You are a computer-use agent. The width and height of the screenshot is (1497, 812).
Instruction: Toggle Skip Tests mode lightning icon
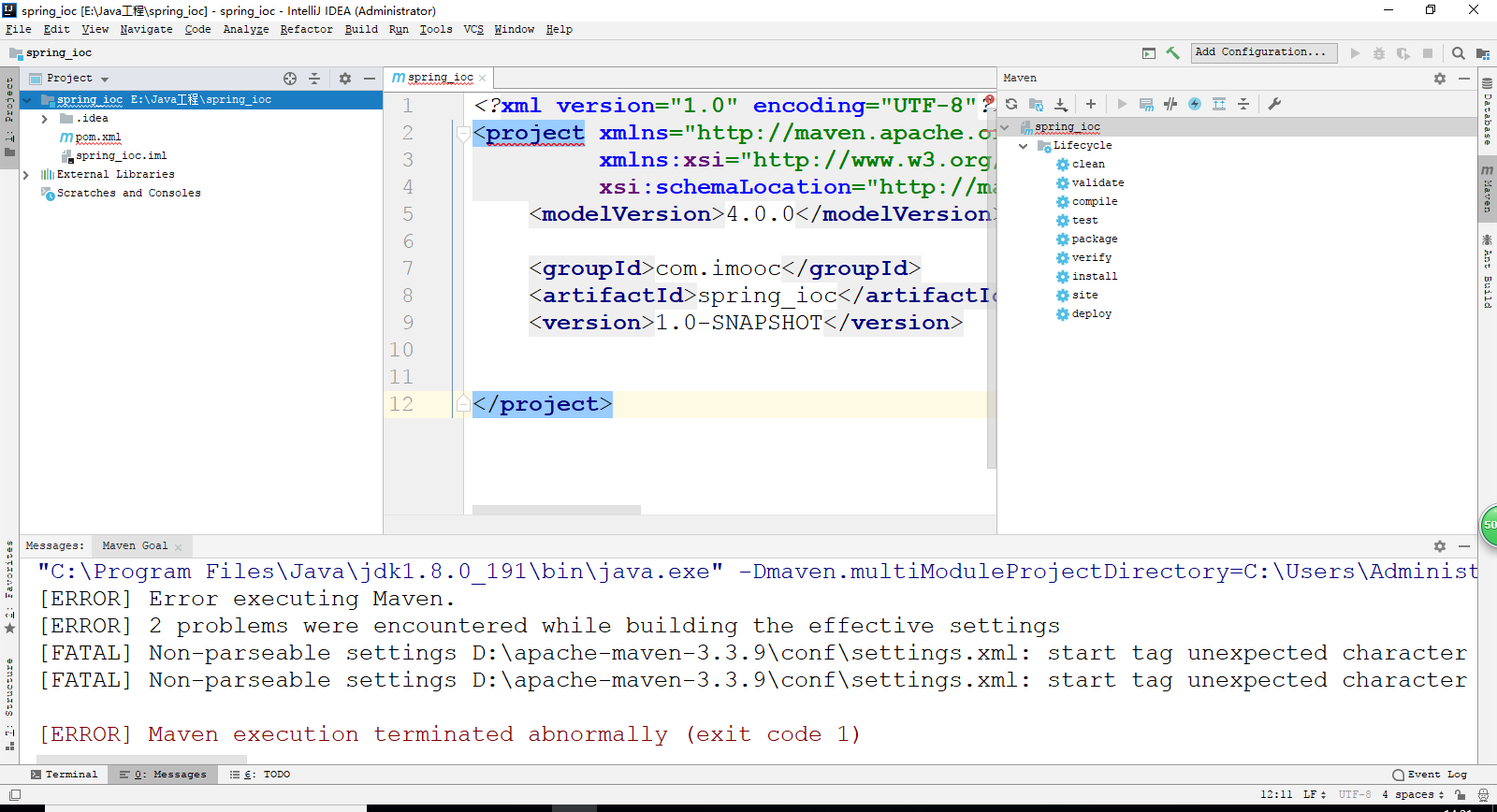click(x=1195, y=104)
